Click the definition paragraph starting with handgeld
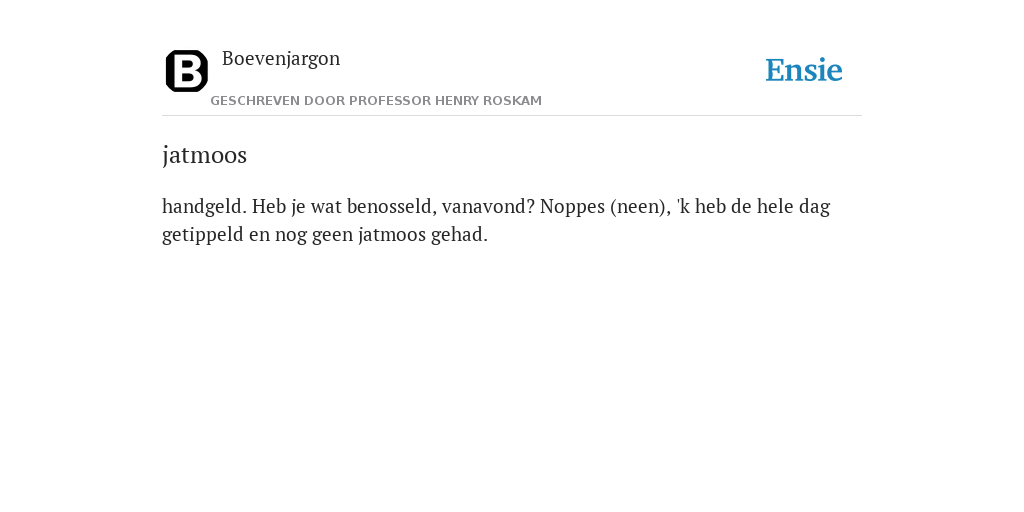 (496, 220)
